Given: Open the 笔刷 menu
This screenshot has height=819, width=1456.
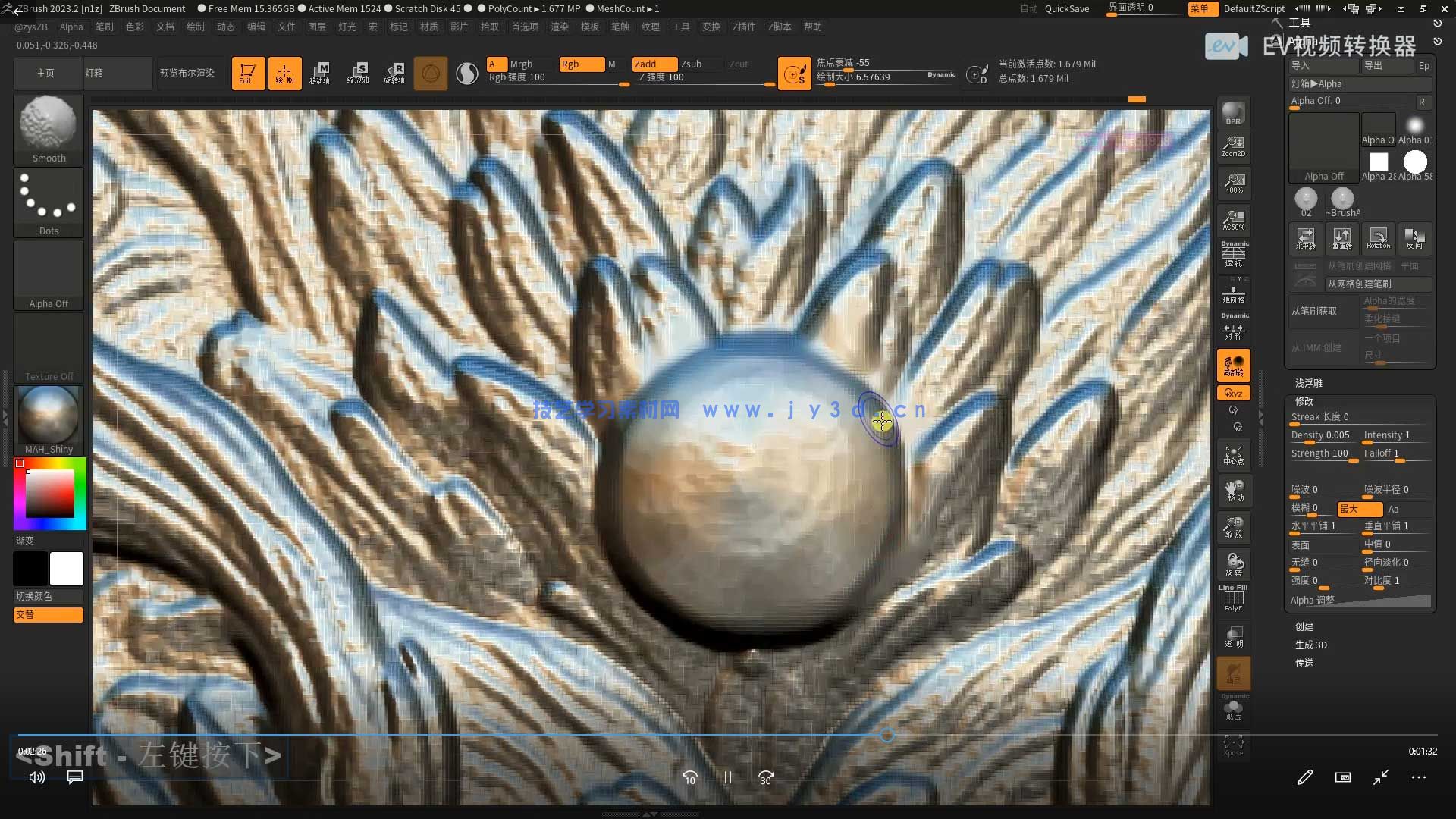Looking at the screenshot, I should pos(104,27).
